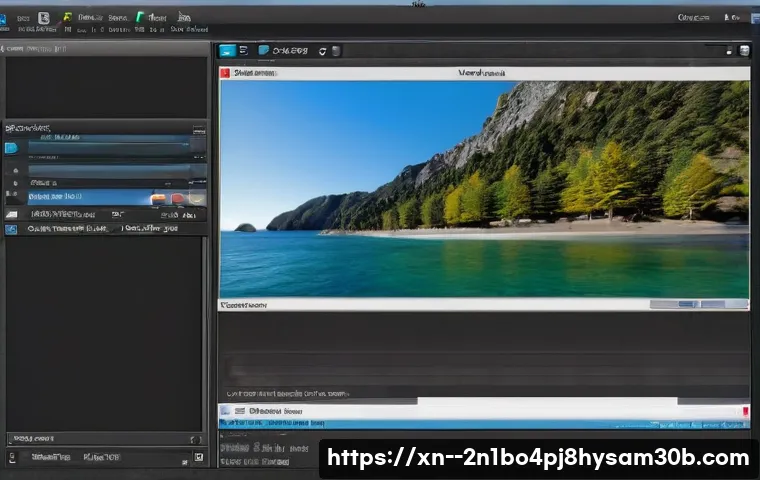Open the small dropdown at viewer toolbar's right end
Image resolution: width=760 pixels, height=480 pixels.
[x=743, y=51]
